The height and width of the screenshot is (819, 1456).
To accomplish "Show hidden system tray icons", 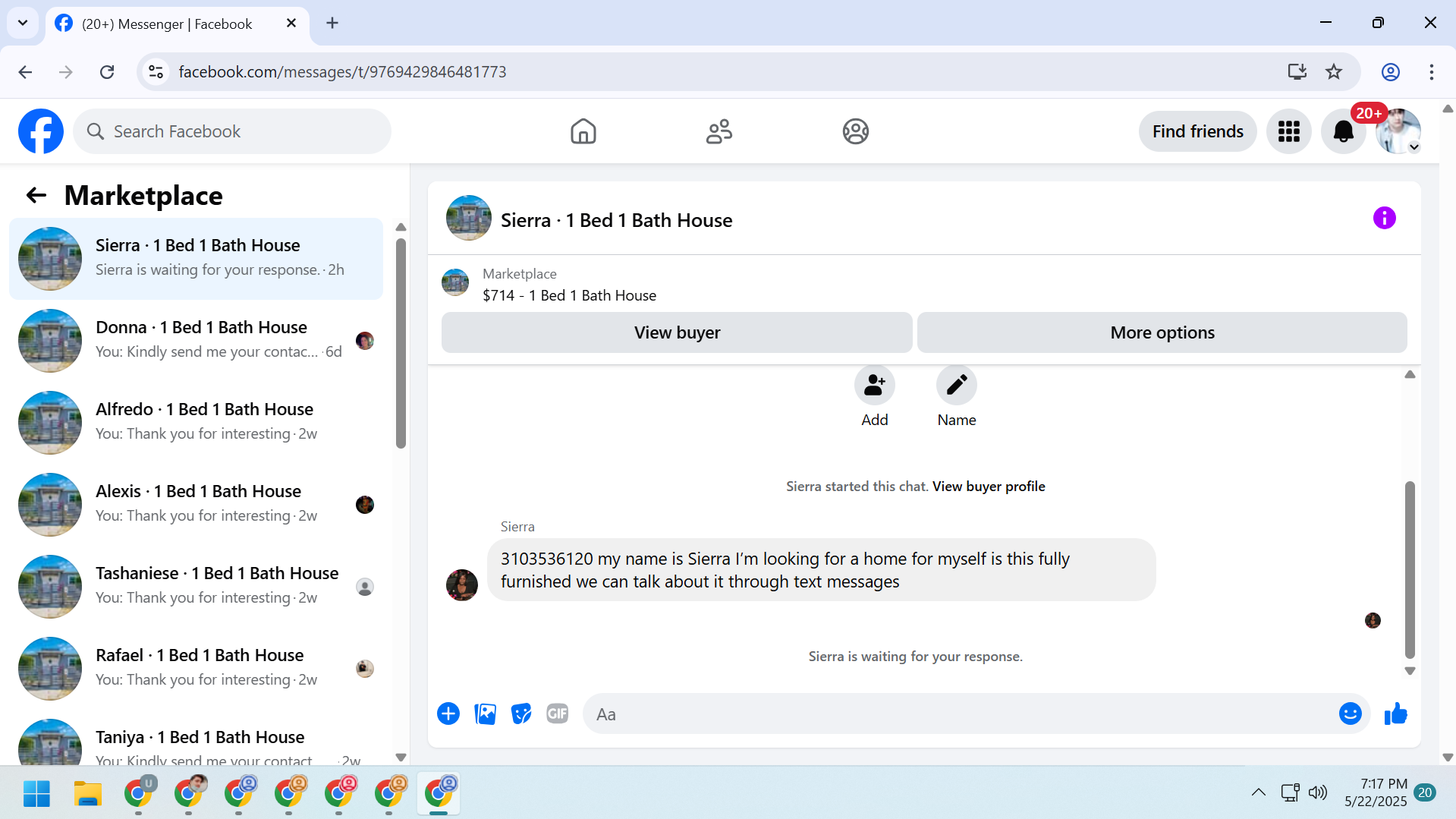I will [x=1258, y=792].
